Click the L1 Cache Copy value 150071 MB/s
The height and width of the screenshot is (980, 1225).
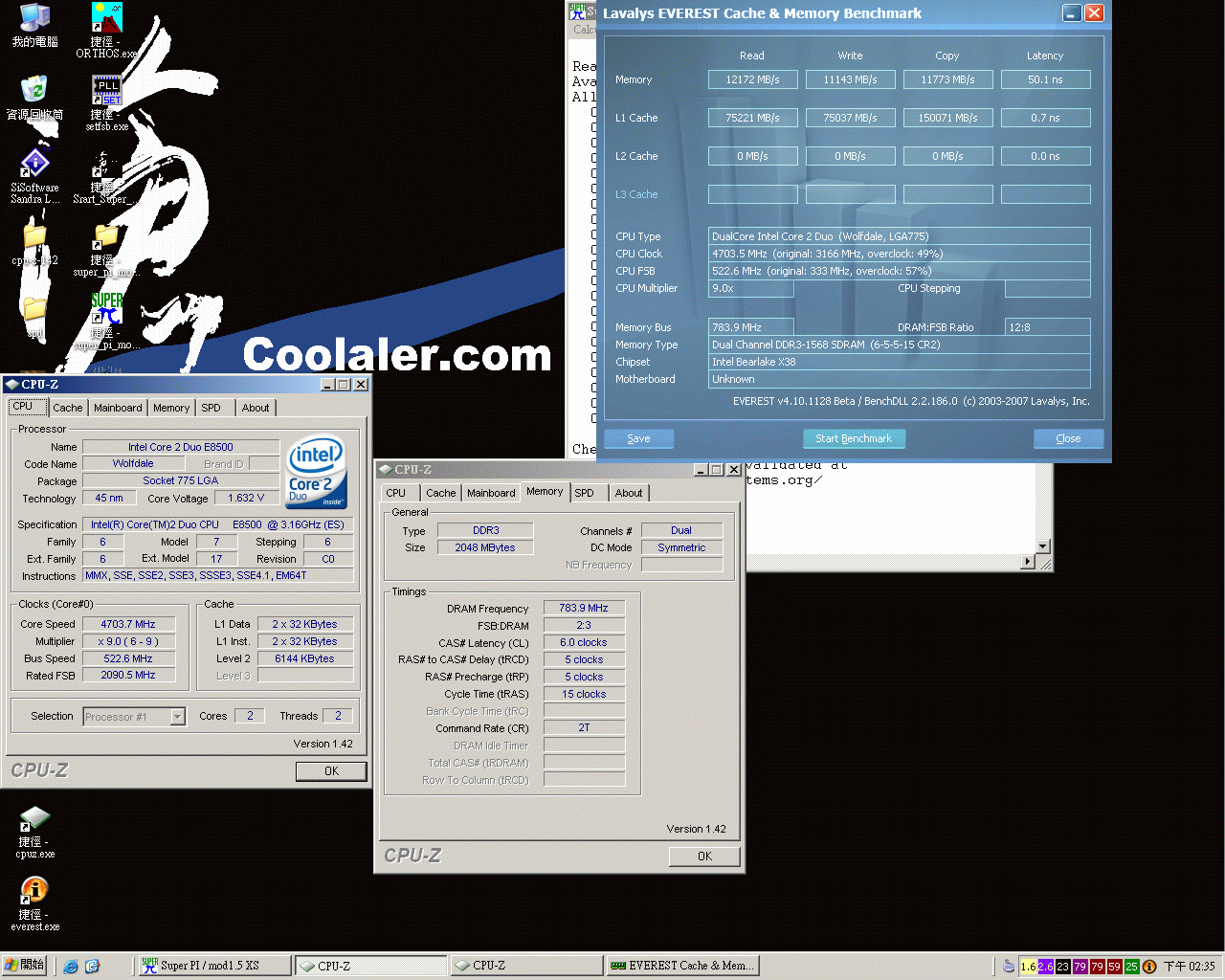[x=947, y=118]
